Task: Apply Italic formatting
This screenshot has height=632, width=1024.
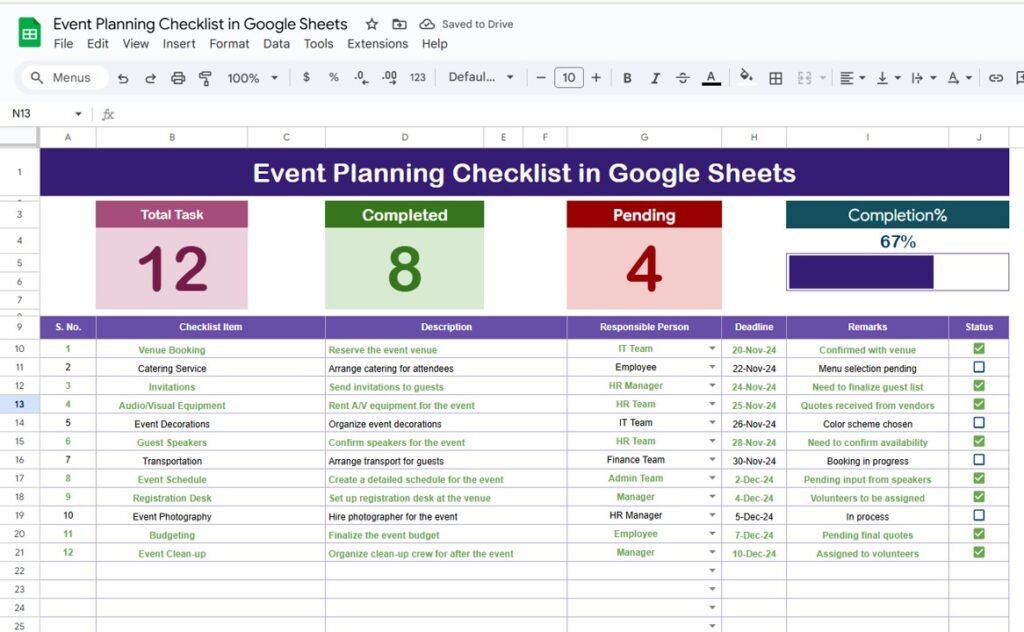Action: tap(655, 78)
